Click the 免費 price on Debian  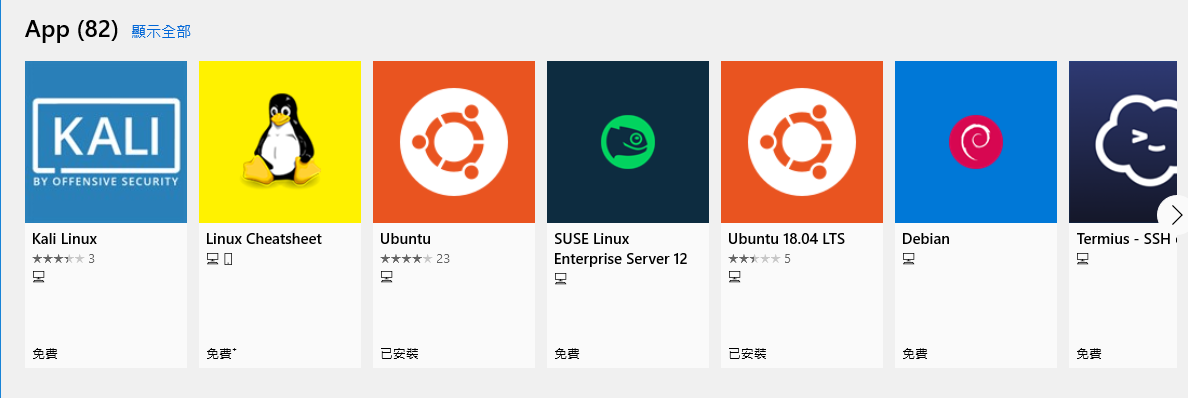(915, 353)
